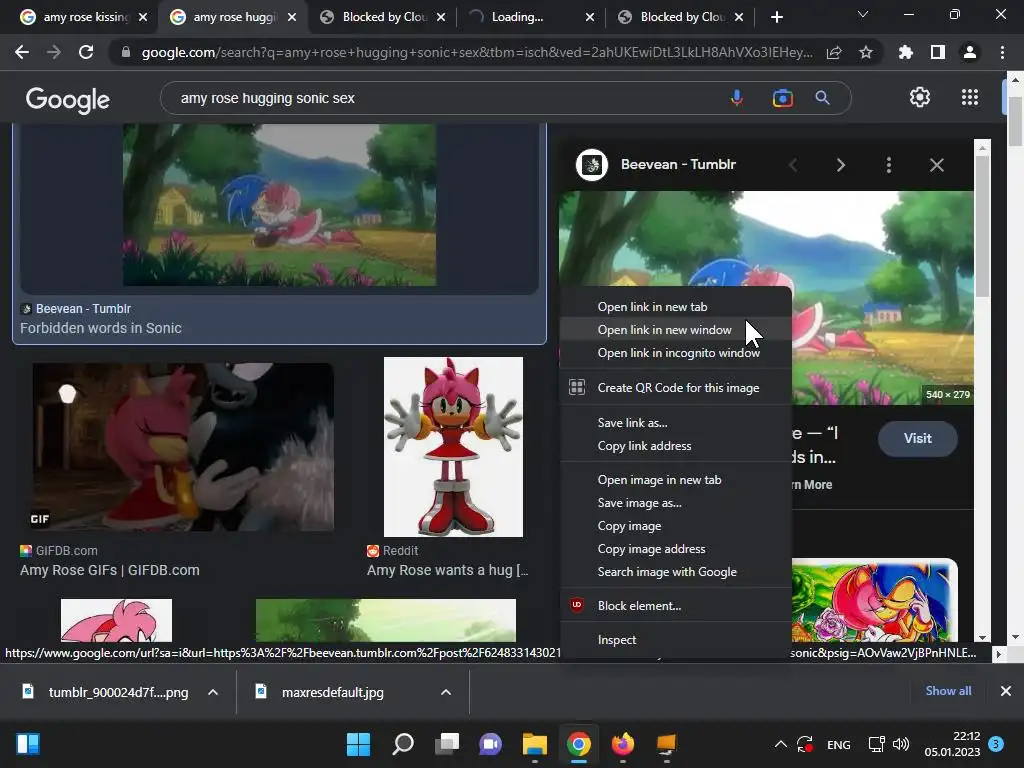Open taskbar Search

click(x=402, y=744)
